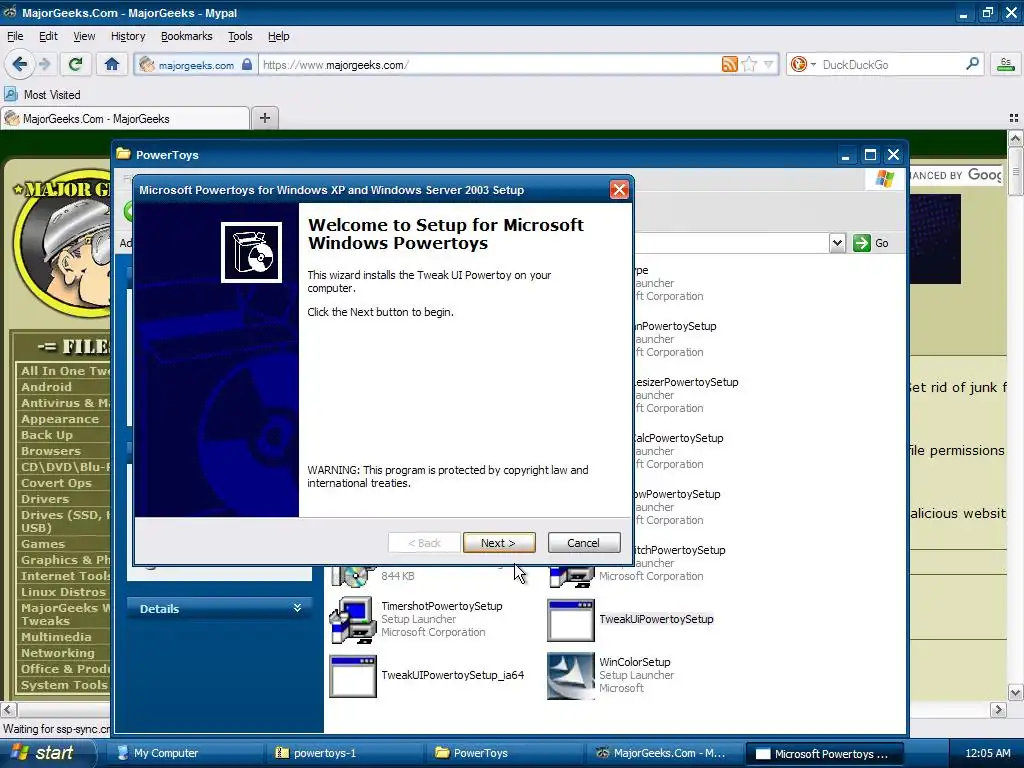Click the tab list grid icon
Image resolution: width=1024 pixels, height=768 pixels.
[1014, 118]
